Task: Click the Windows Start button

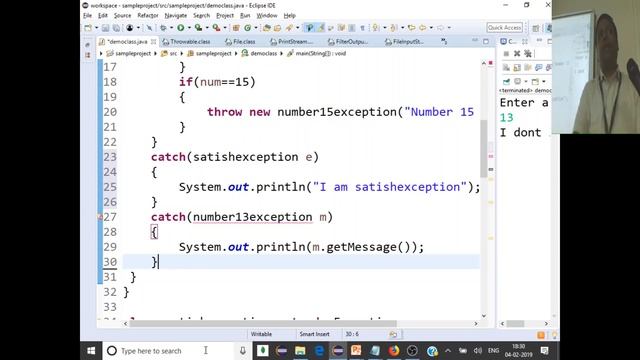Action: [91, 351]
